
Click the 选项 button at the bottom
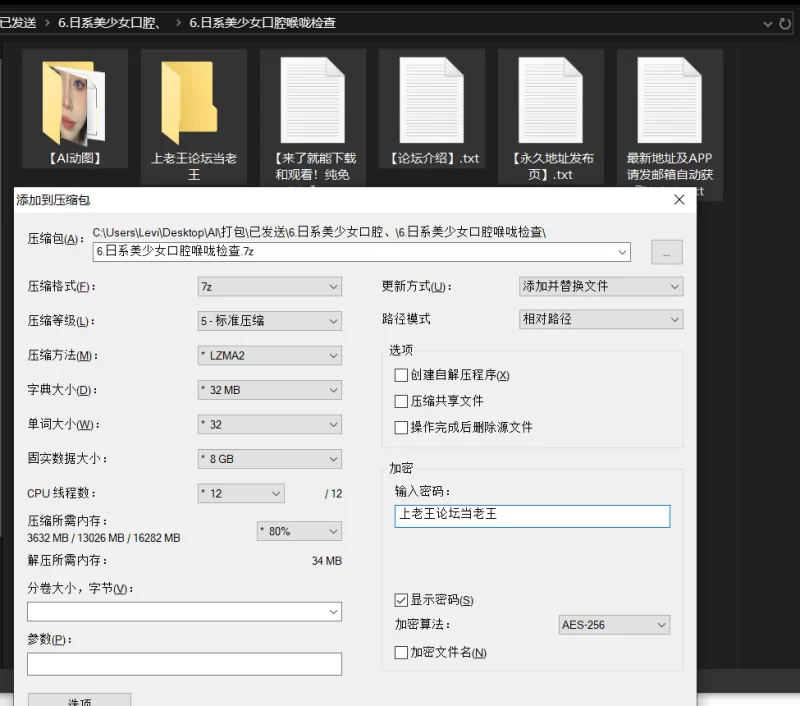click(79, 700)
